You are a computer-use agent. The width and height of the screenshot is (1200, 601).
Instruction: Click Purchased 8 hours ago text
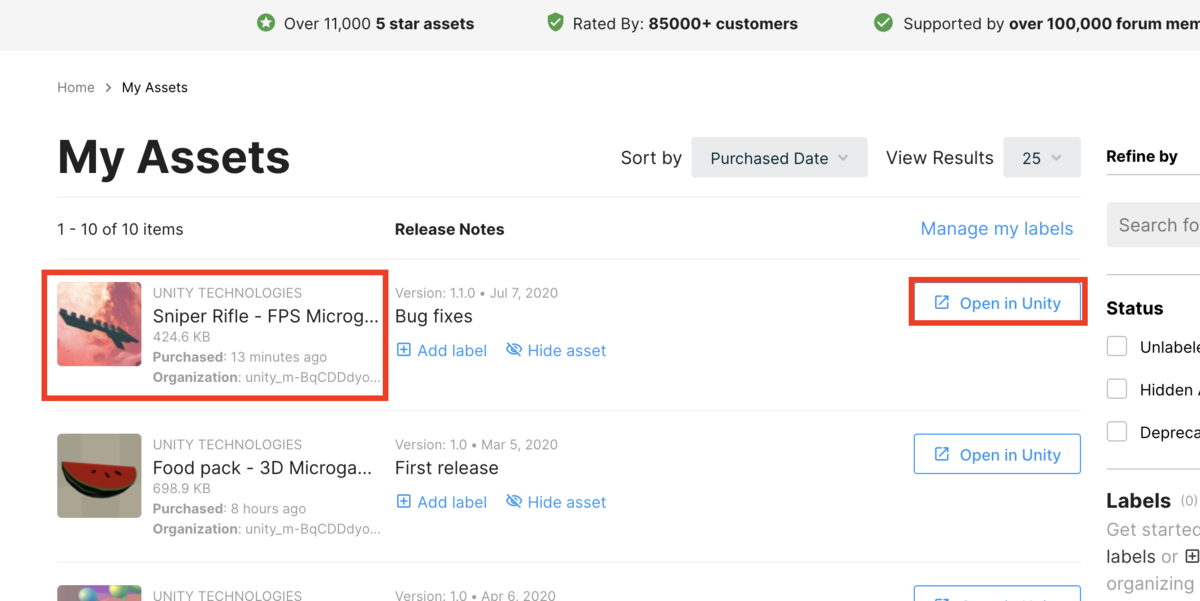pos(230,509)
